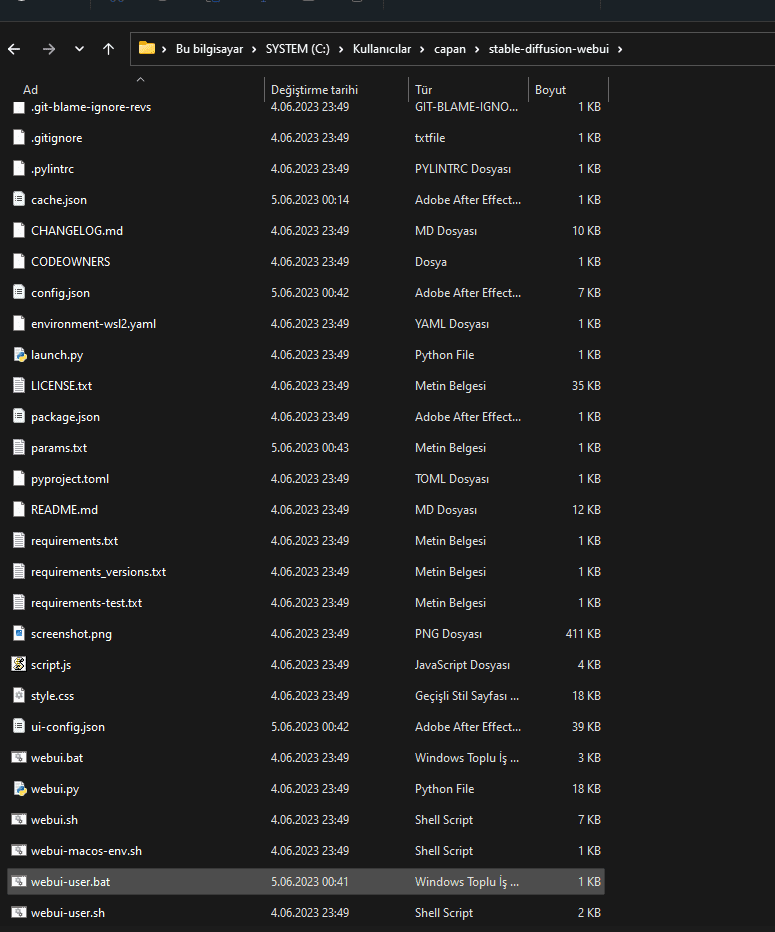Sort files by the 'Tür' column header
The image size is (775, 932).
pyautogui.click(x=423, y=90)
